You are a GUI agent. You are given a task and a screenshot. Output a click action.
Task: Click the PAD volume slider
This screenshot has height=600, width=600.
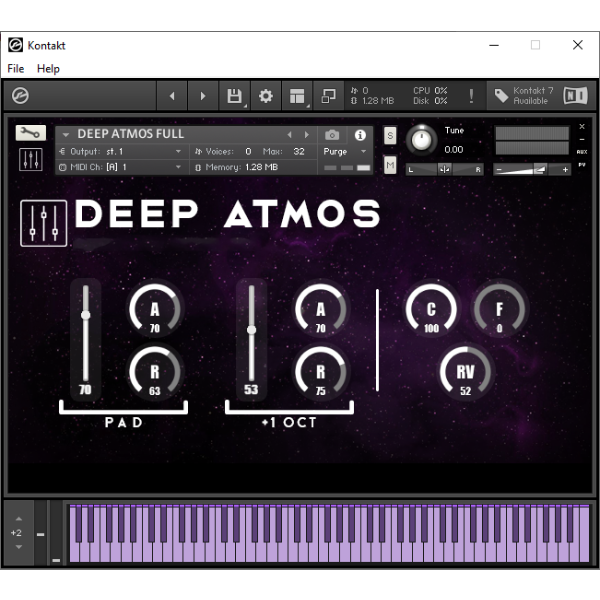pos(85,333)
